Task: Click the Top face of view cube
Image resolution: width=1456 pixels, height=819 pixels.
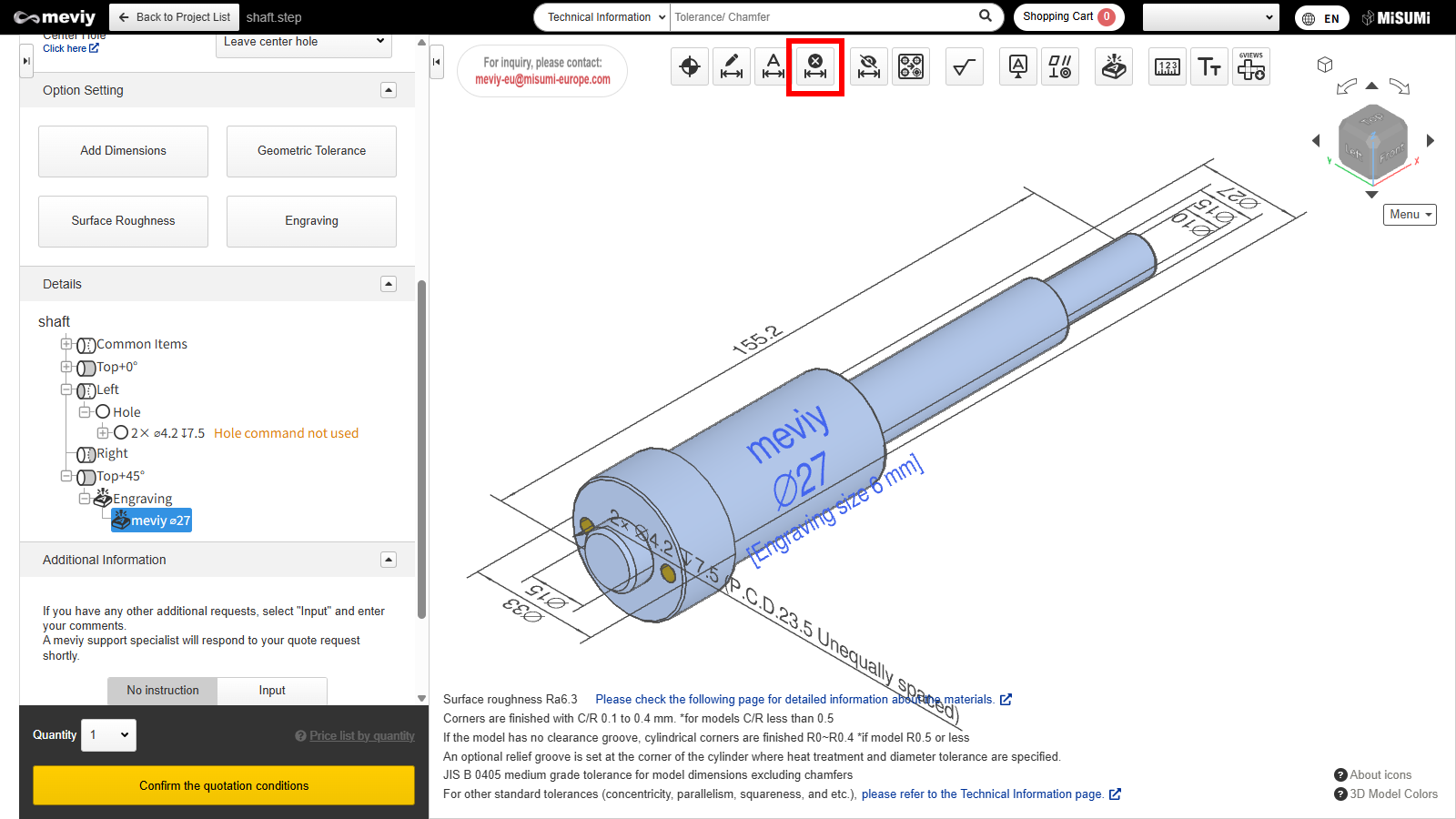Action: tap(1371, 118)
